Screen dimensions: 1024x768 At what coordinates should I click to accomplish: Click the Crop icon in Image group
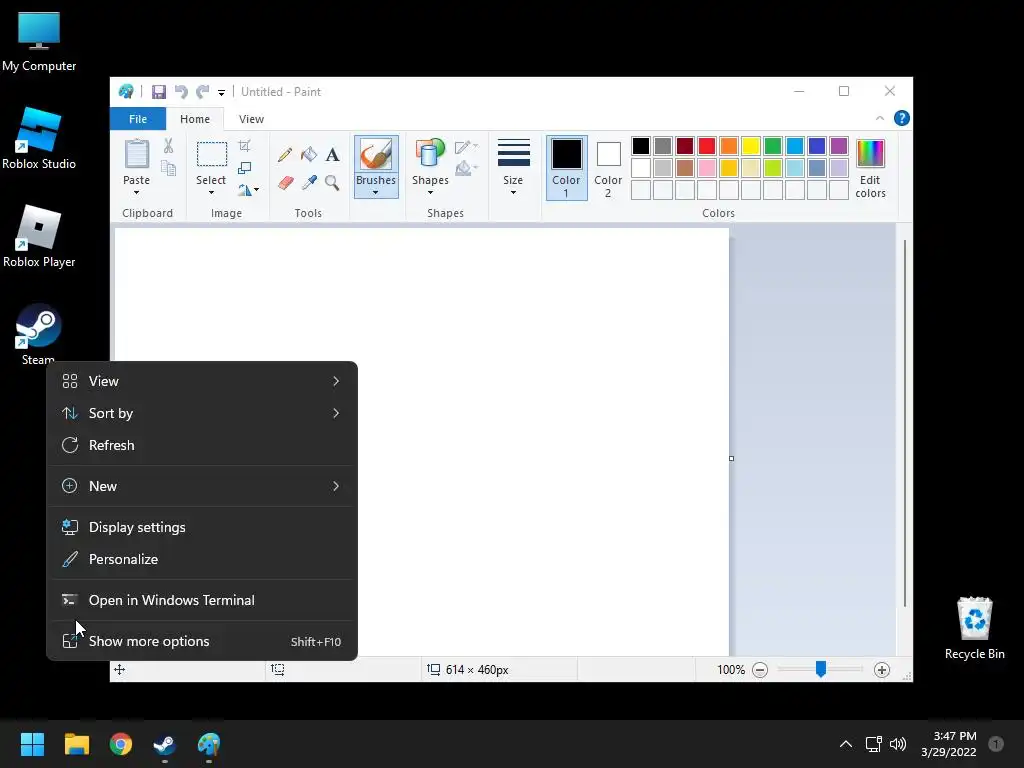coord(245,146)
